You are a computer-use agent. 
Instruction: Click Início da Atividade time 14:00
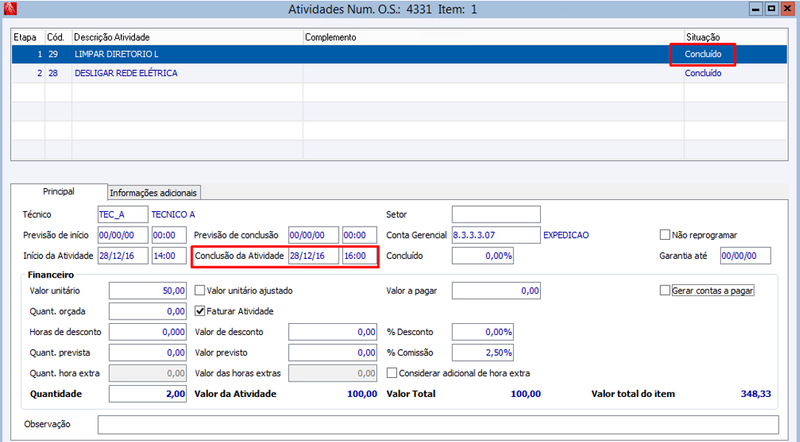pos(169,256)
